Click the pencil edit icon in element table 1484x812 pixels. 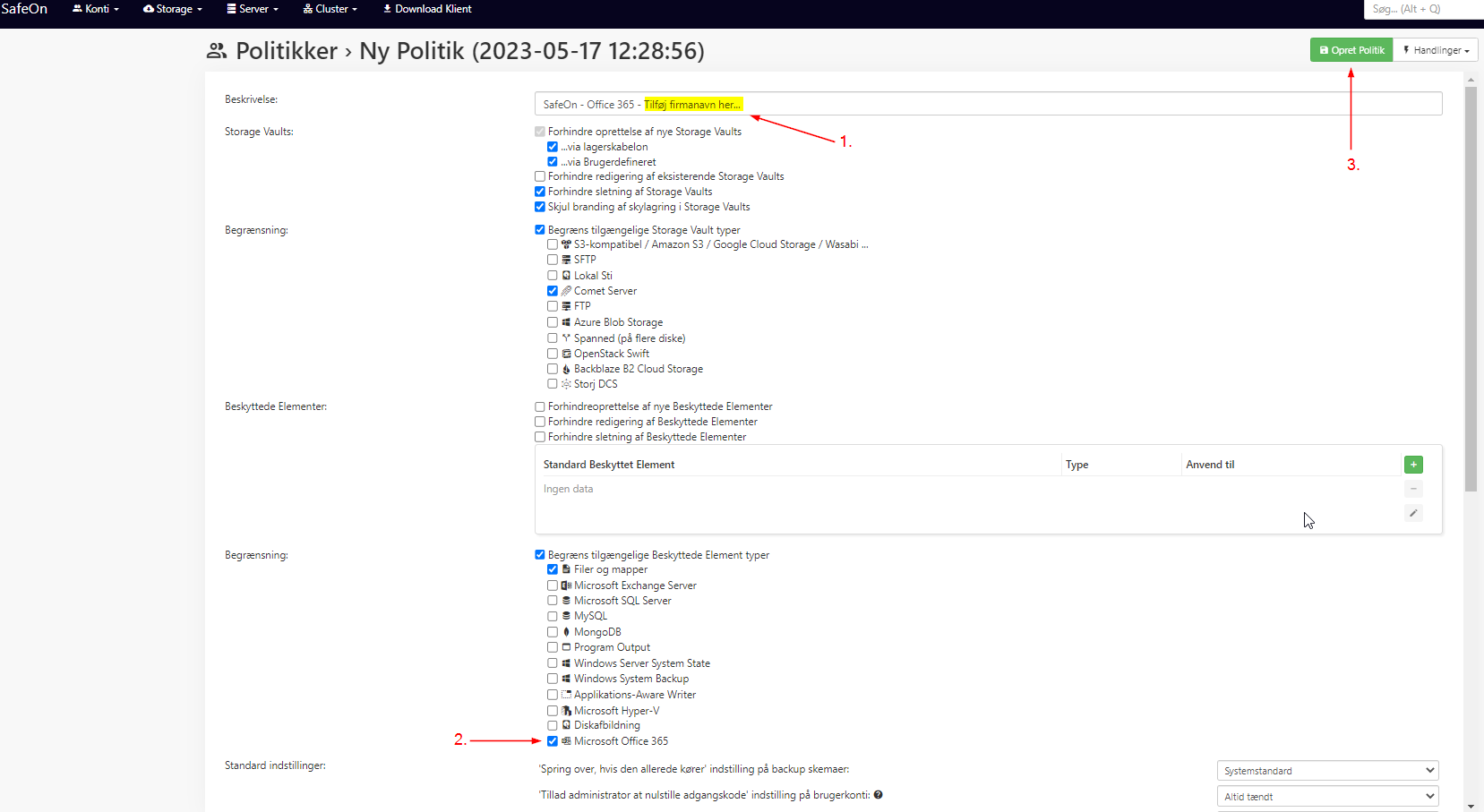tap(1413, 513)
